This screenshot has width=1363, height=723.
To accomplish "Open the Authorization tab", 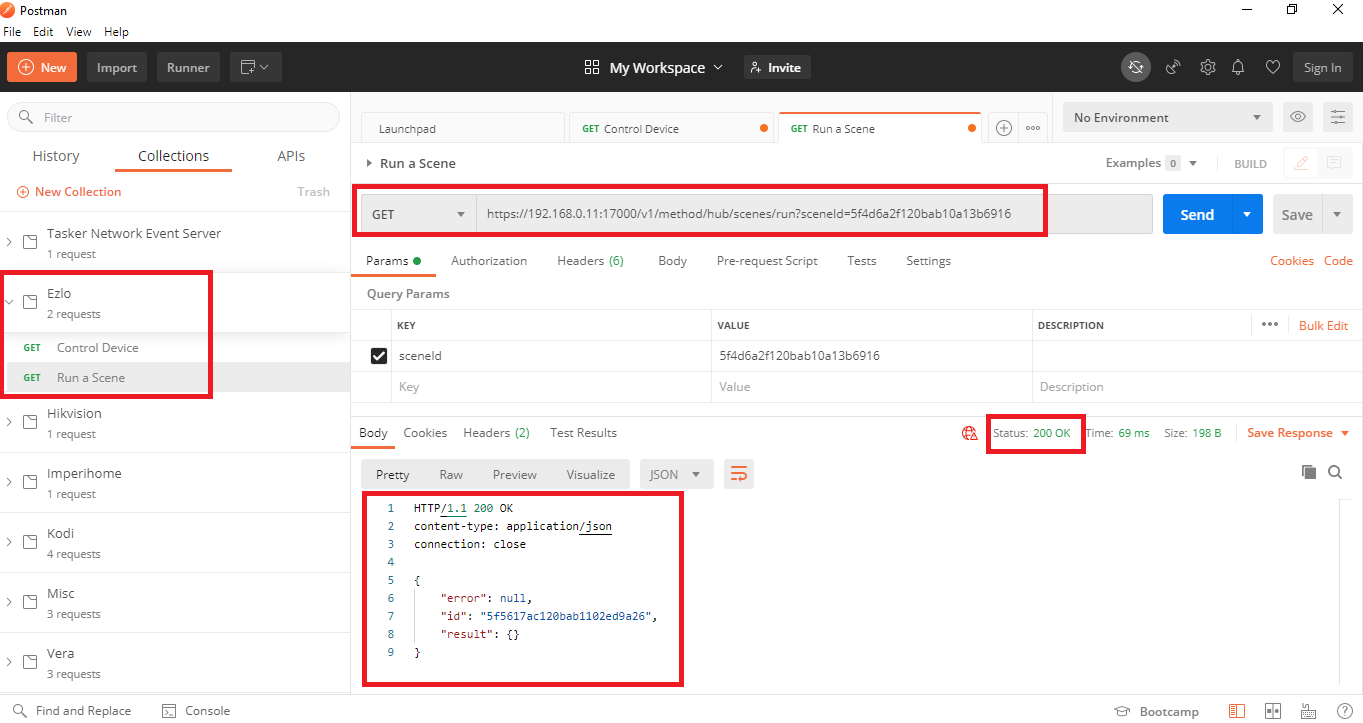I will 489,261.
